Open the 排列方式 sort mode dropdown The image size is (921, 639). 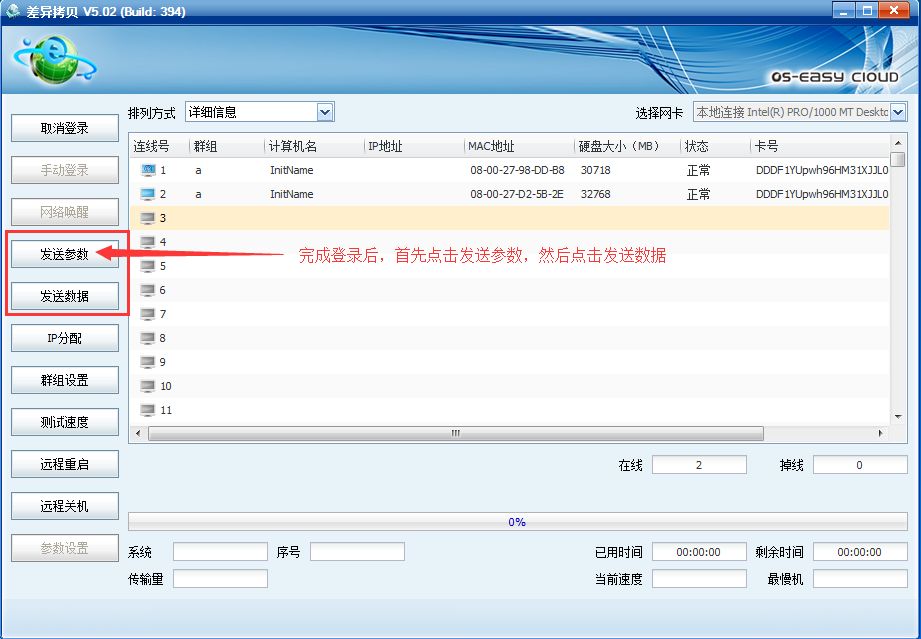click(x=324, y=112)
